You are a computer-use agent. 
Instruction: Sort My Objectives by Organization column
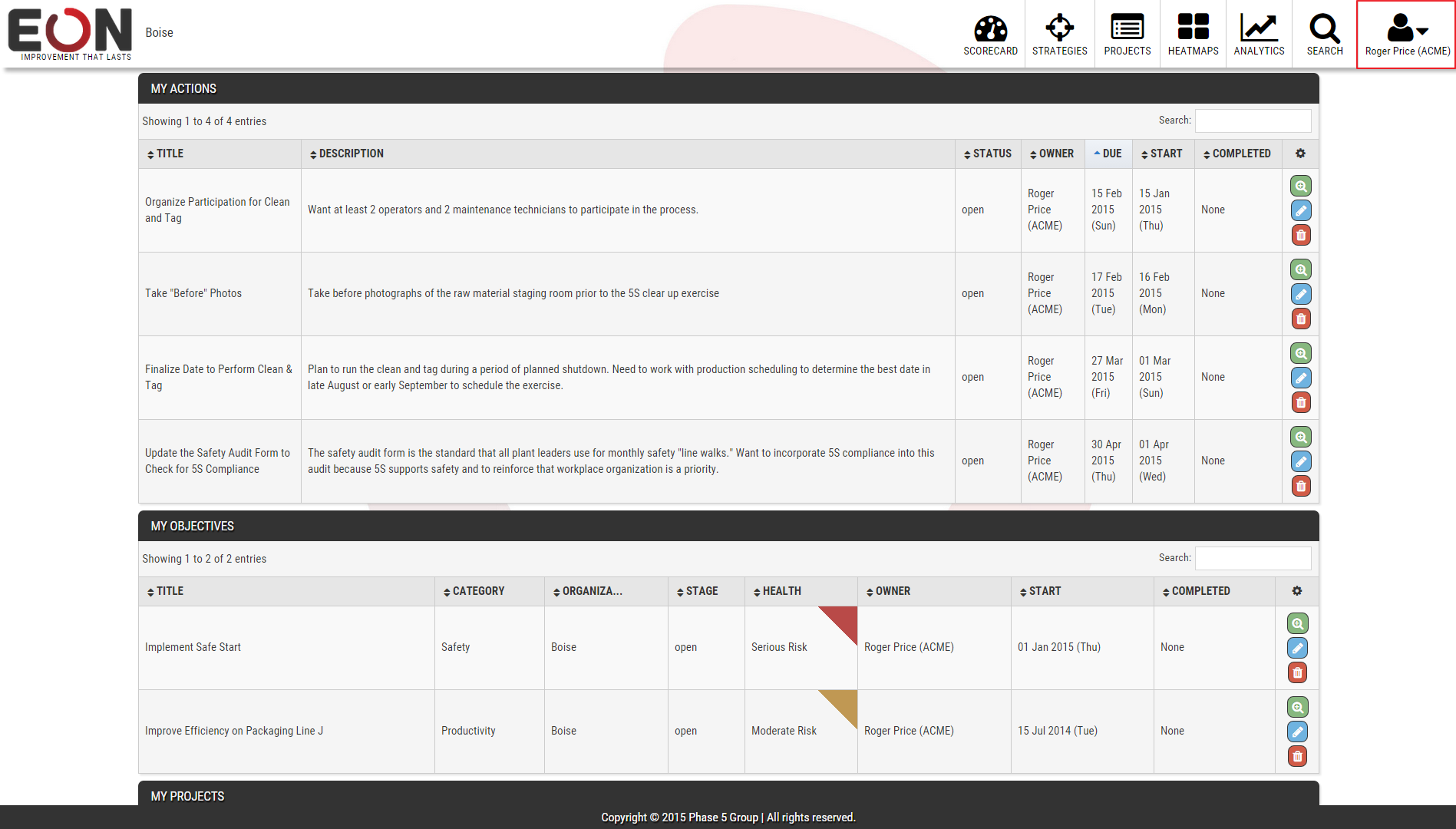coord(606,591)
